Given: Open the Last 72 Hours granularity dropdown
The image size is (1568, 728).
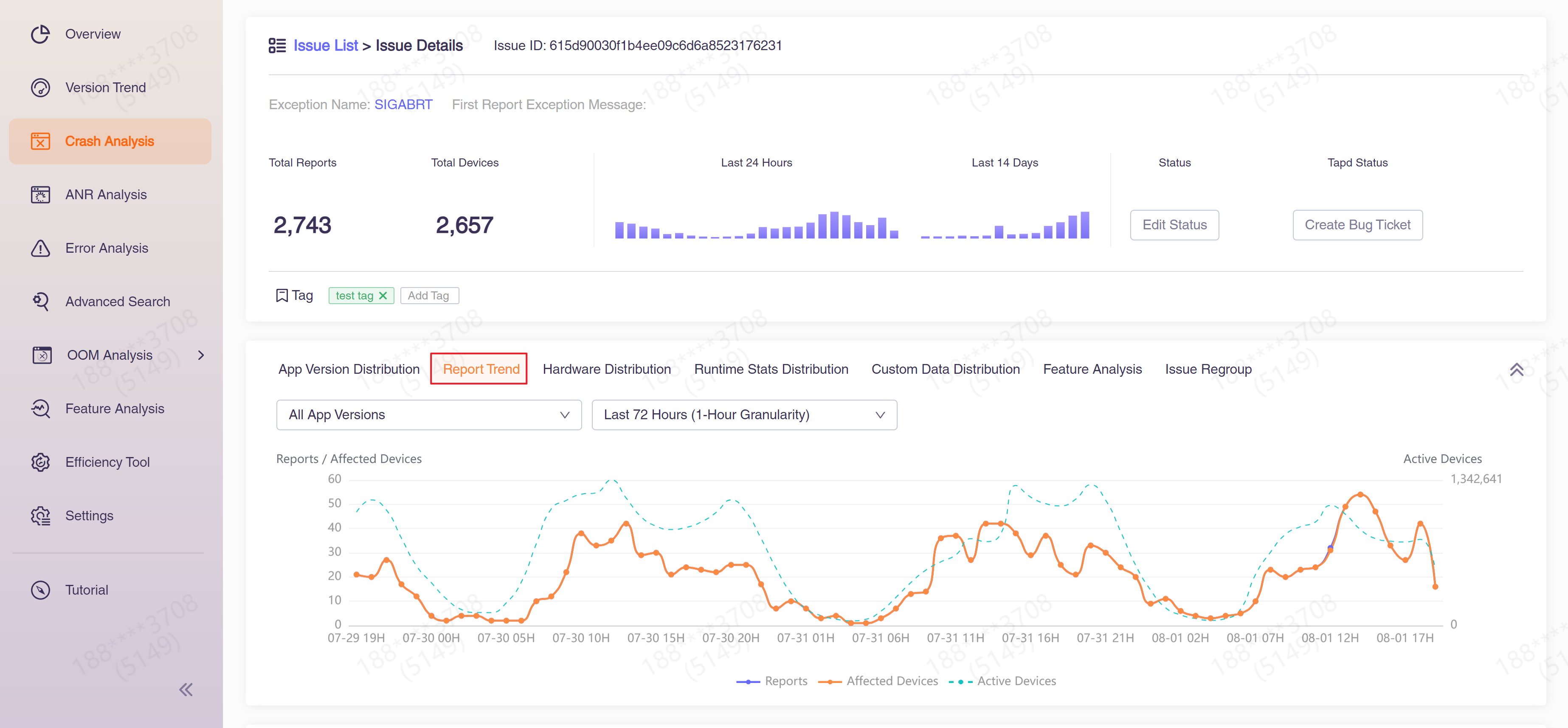Looking at the screenshot, I should tap(744, 415).
